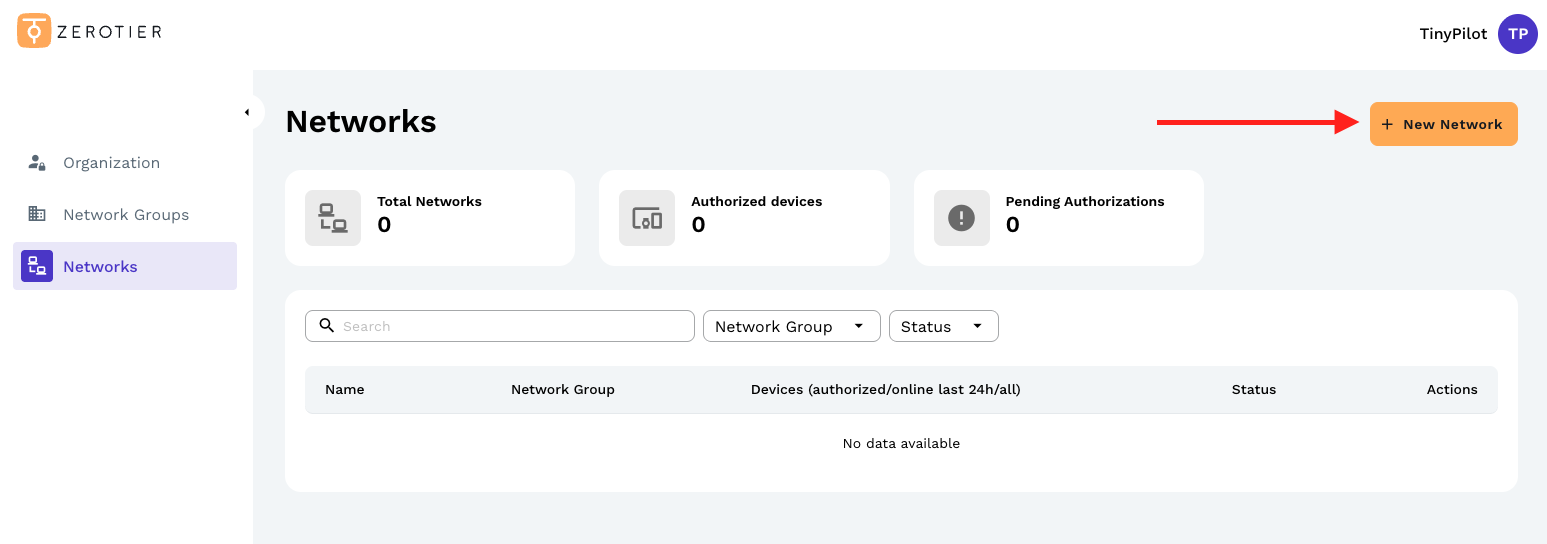The image size is (1547, 544).
Task: Create a network with the New Network button
Action: (1443, 124)
